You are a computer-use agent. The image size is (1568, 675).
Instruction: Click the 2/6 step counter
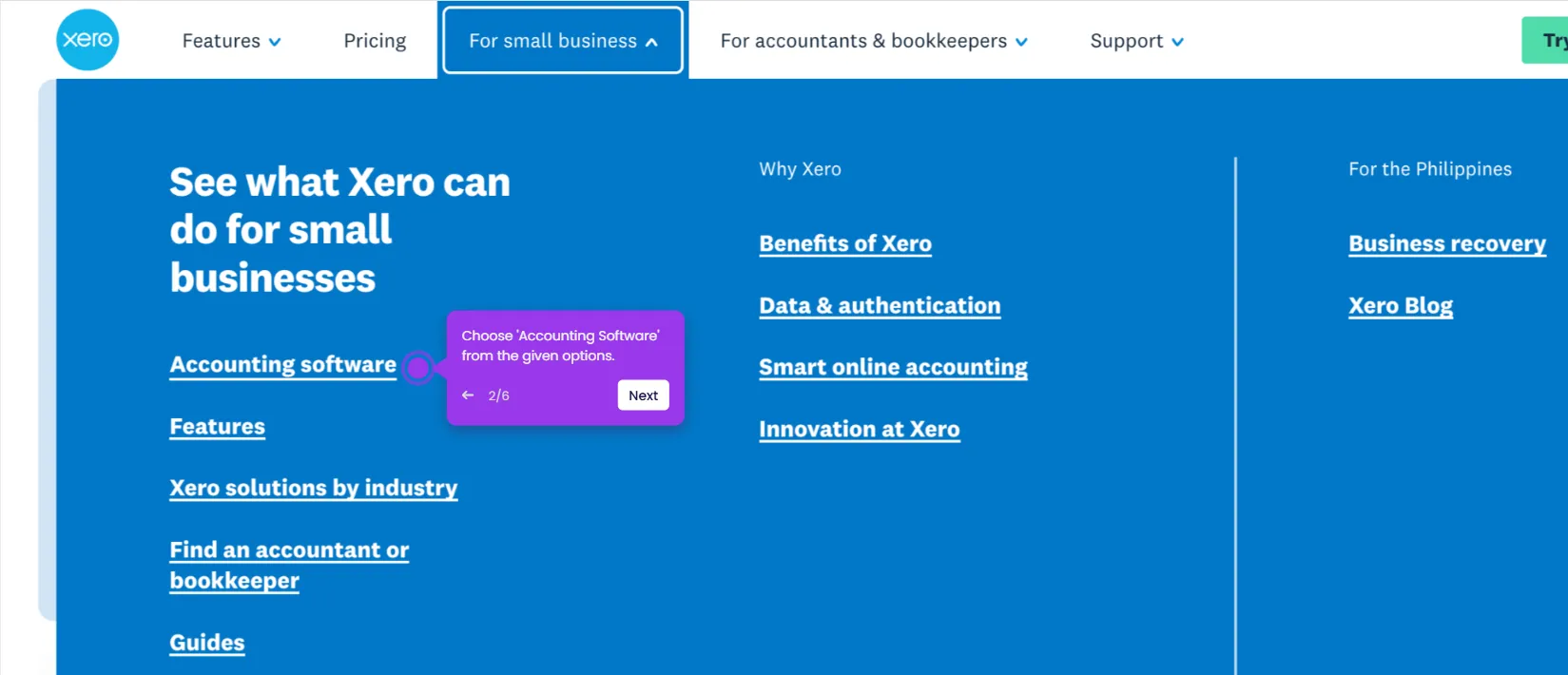pos(499,395)
